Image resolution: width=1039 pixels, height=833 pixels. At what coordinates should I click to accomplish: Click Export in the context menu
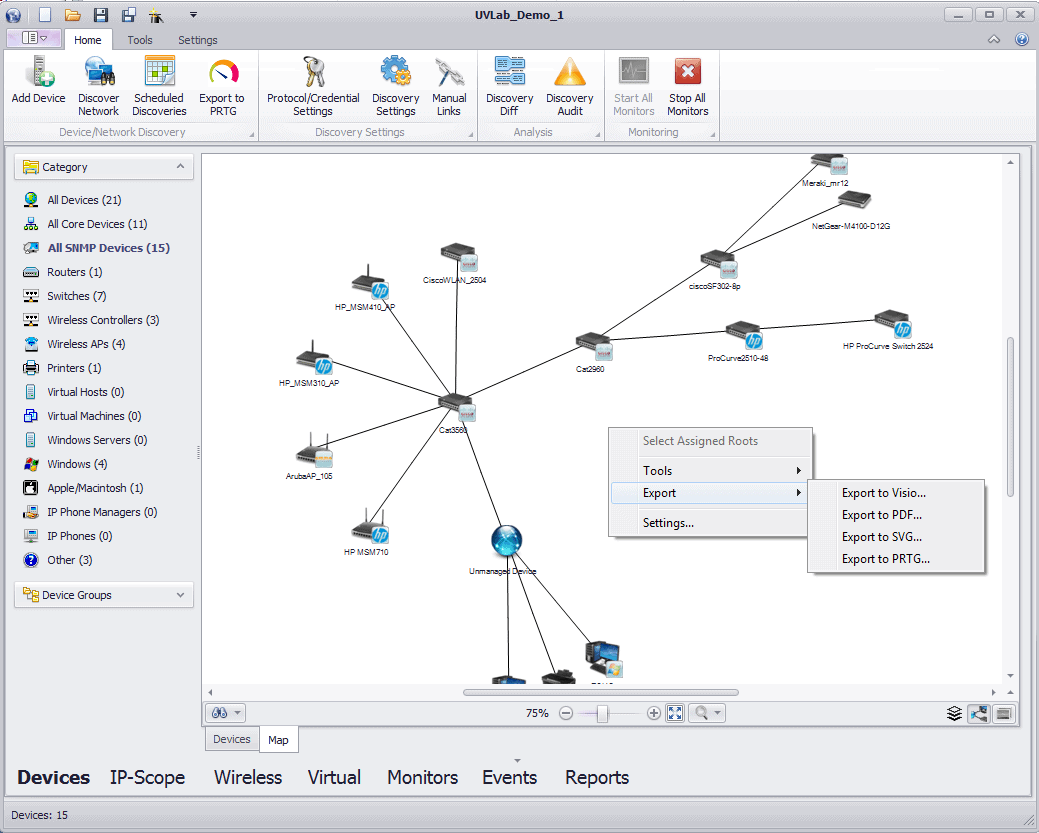(710, 493)
